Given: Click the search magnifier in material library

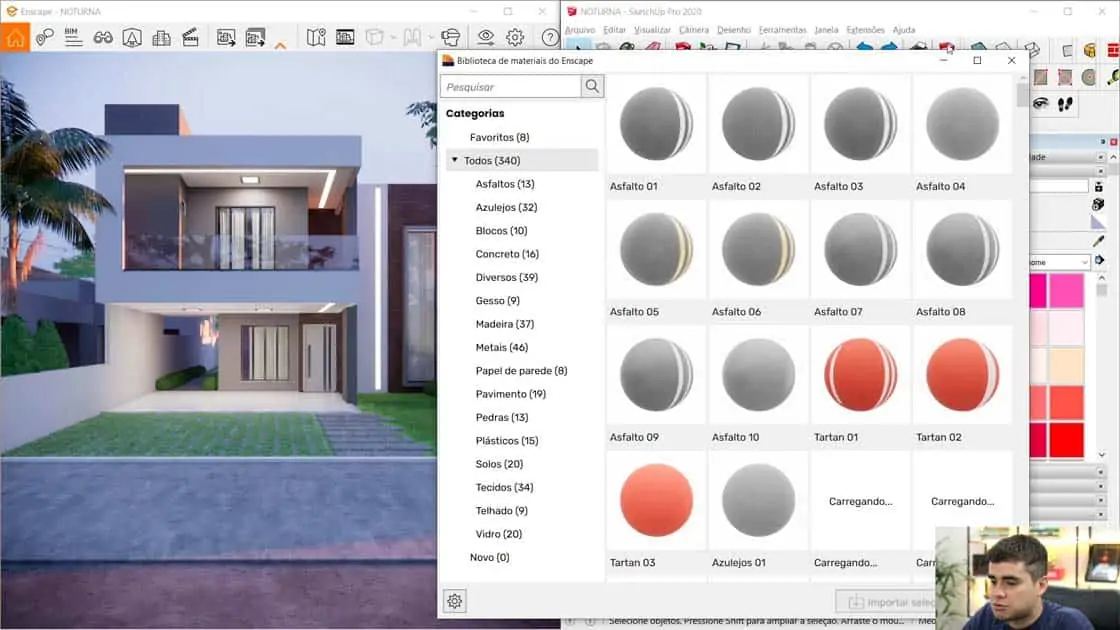Looking at the screenshot, I should (592, 86).
